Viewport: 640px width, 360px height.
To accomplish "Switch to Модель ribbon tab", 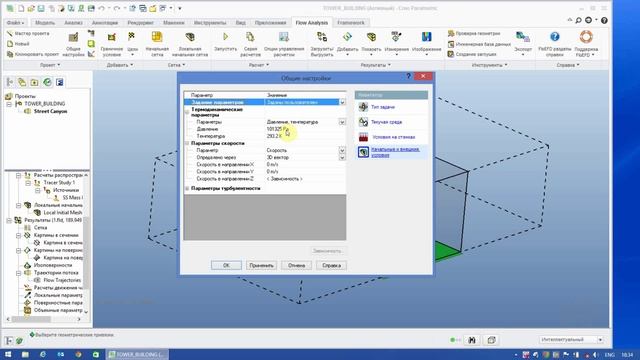I will [x=45, y=23].
